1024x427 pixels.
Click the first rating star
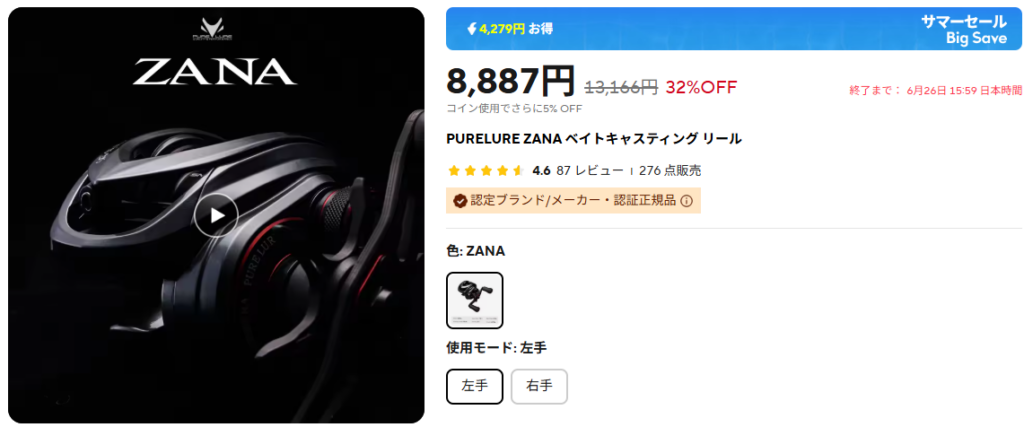454,171
